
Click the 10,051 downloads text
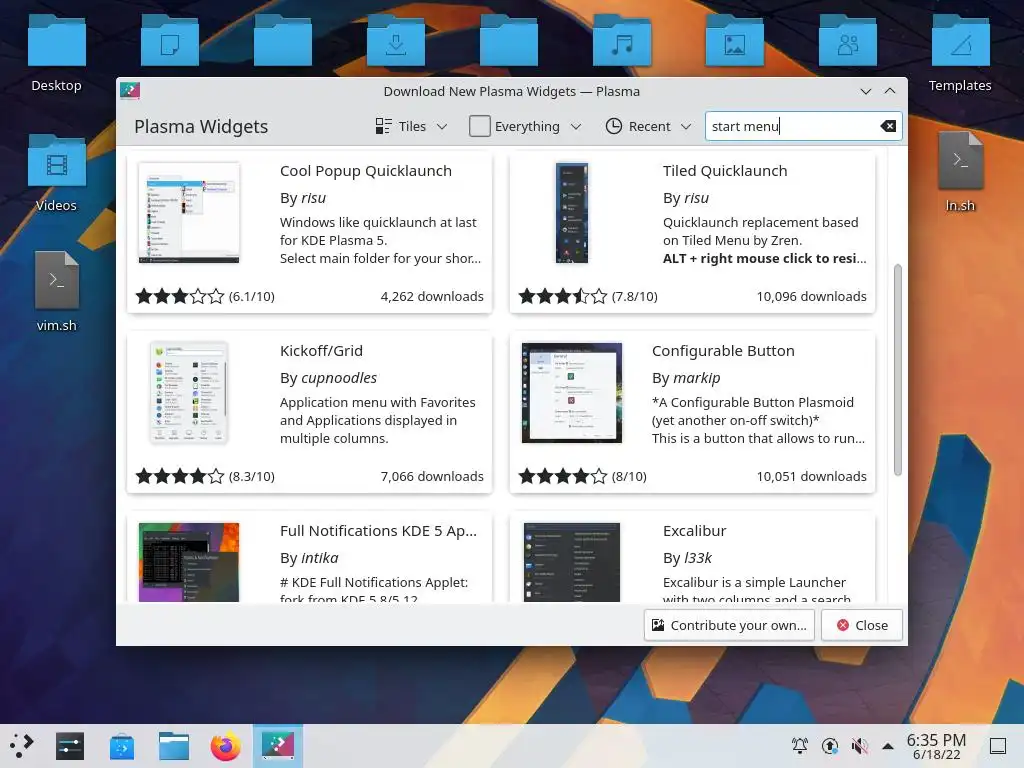tap(811, 477)
